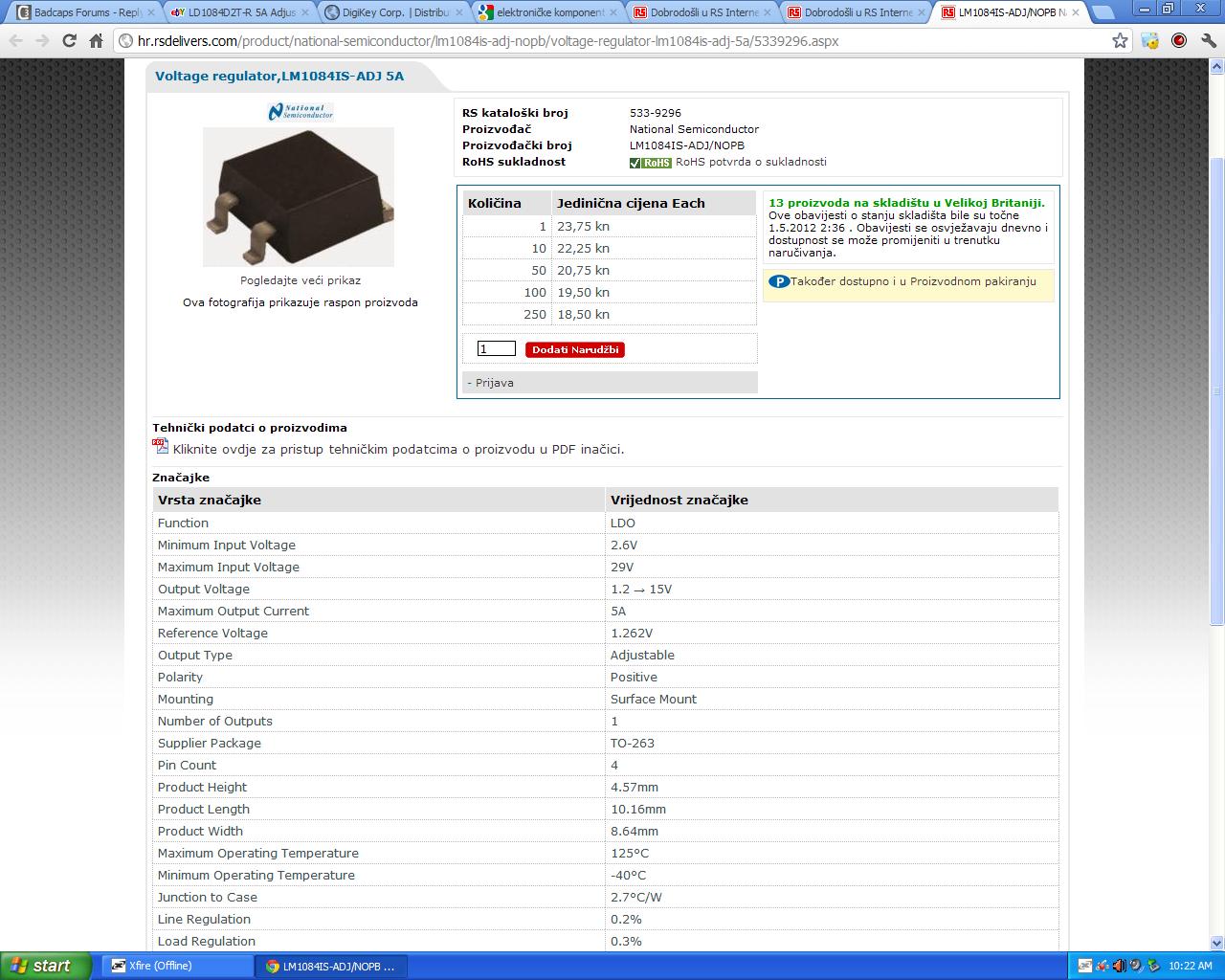Click the Također dostupno u Proizvodnom pakiranju link
This screenshot has height=980, width=1225.
click(913, 281)
